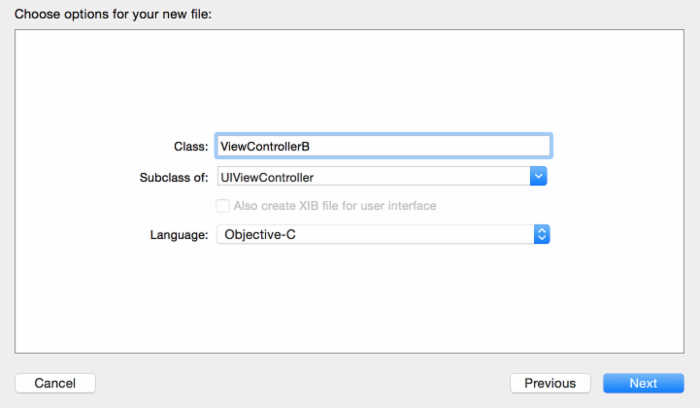Click the 'Class:' field label
The height and width of the screenshot is (408, 700).
tap(190, 146)
